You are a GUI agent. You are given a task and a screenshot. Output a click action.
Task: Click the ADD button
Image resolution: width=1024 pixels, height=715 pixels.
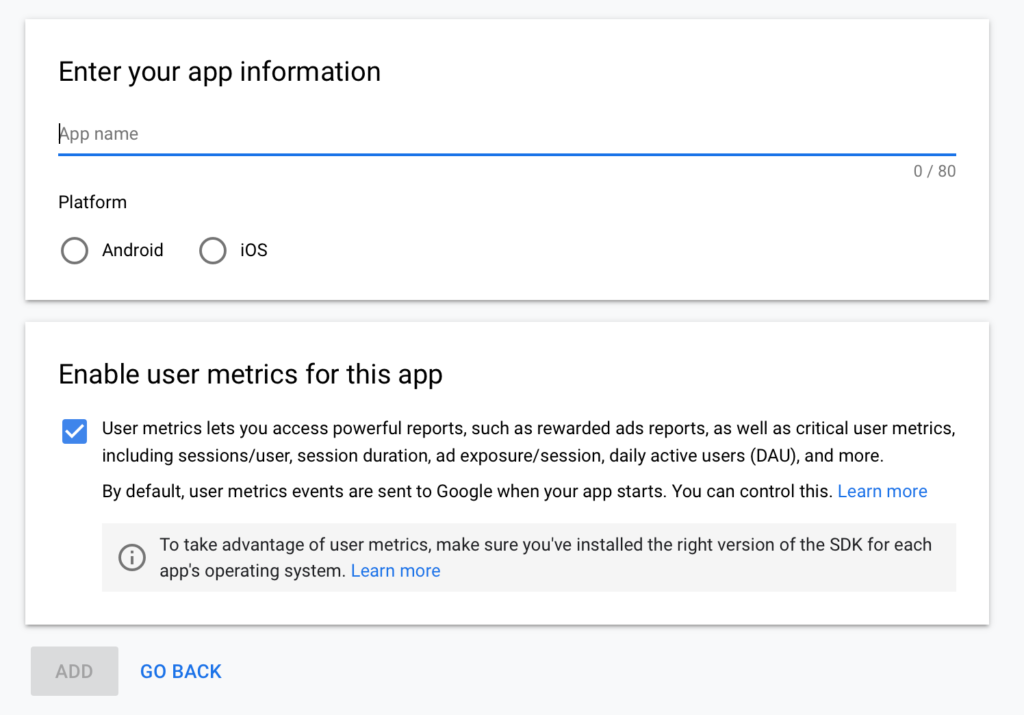tap(74, 671)
